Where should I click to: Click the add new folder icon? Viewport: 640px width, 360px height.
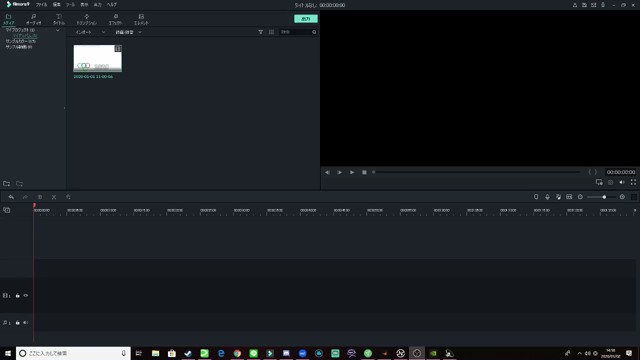pyautogui.click(x=7, y=184)
